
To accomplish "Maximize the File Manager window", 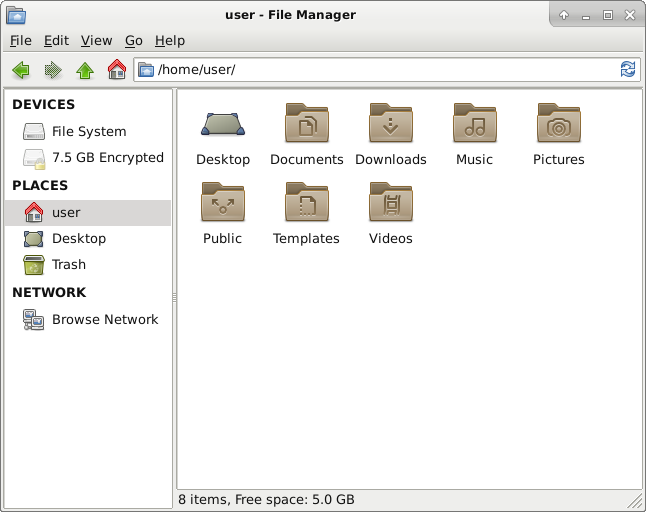I will pyautogui.click(x=608, y=15).
